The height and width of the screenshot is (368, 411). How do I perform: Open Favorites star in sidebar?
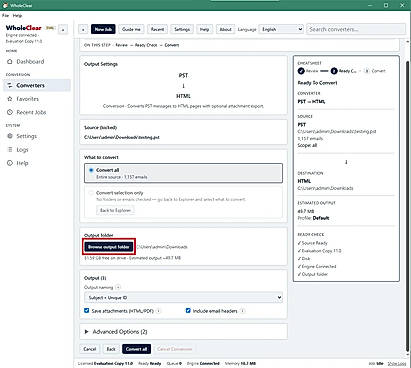coord(10,99)
